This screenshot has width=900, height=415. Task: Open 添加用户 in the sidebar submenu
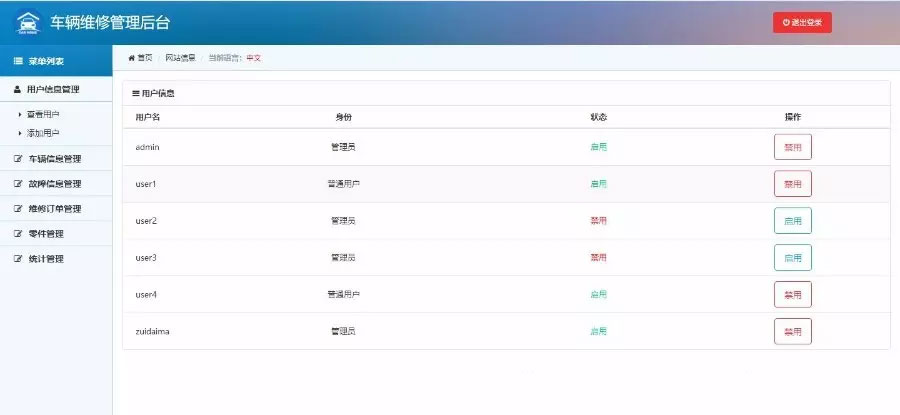pos(43,133)
